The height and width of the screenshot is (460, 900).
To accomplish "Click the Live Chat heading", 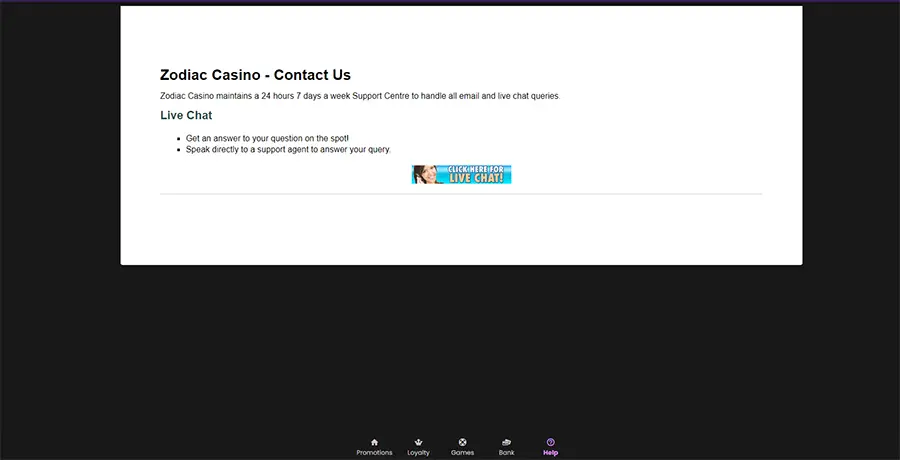I will pos(186,115).
